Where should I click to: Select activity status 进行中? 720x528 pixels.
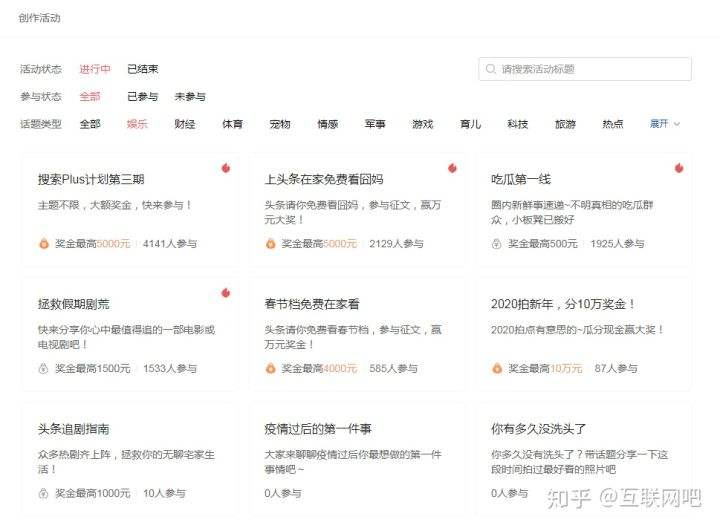(95, 69)
